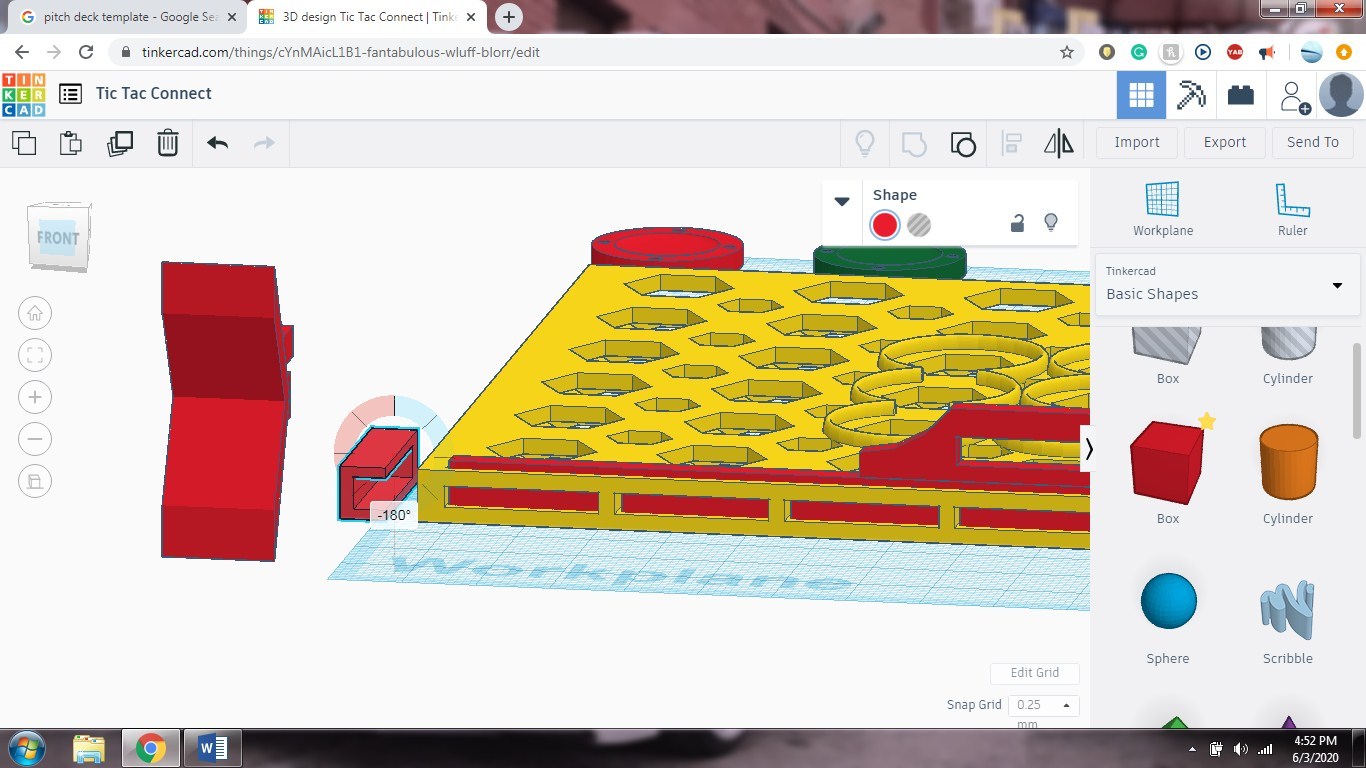
Task: Open the solid color picker swatch
Action: [x=884, y=225]
